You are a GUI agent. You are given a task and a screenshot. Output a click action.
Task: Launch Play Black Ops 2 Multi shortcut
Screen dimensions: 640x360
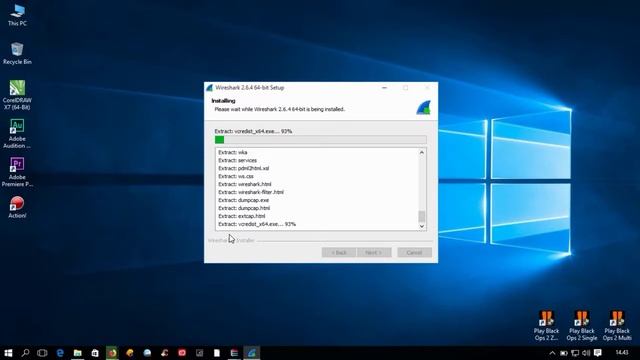pos(617,326)
